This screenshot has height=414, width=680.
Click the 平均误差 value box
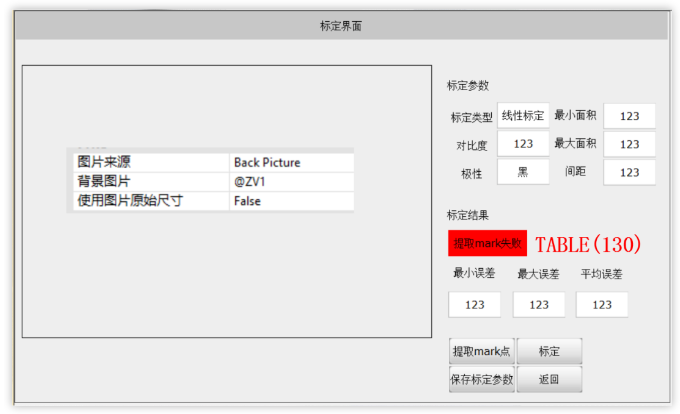(x=602, y=305)
